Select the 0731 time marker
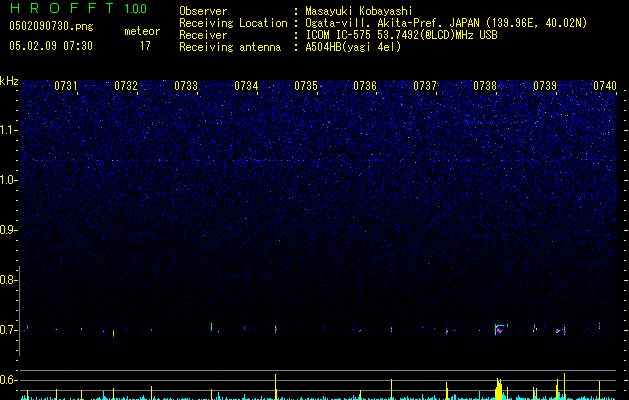Image resolution: width=629 pixels, height=400 pixels. (66, 86)
